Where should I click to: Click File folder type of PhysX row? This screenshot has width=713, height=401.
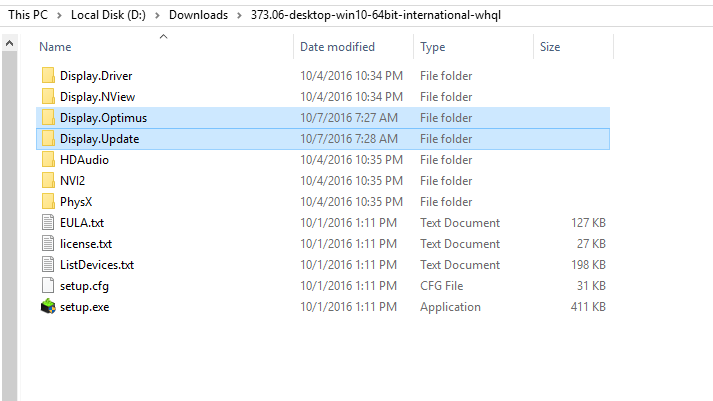tap(446, 201)
